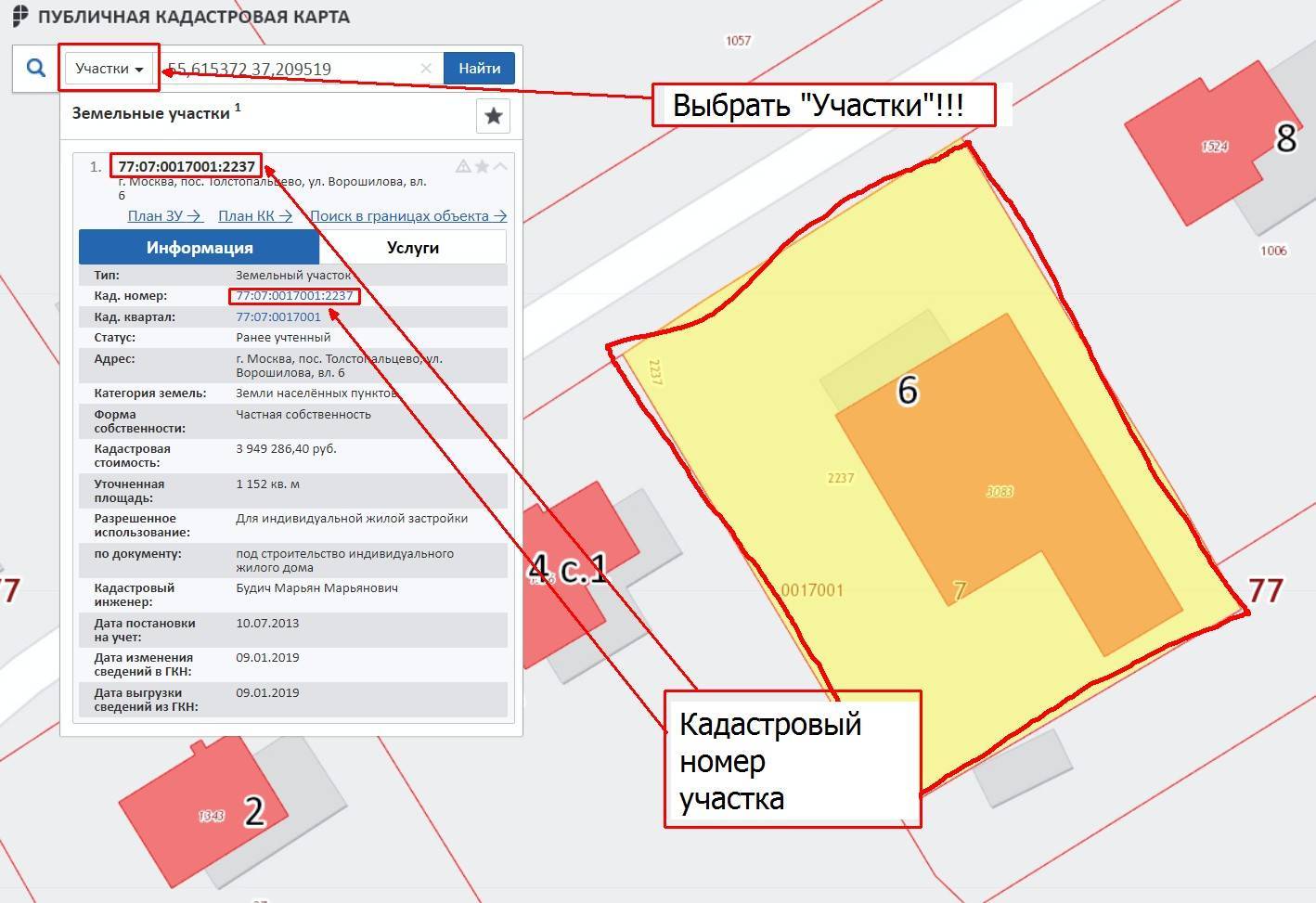The height and width of the screenshot is (903, 1316).
Task: Collapse the result card chevron
Action: click(500, 166)
